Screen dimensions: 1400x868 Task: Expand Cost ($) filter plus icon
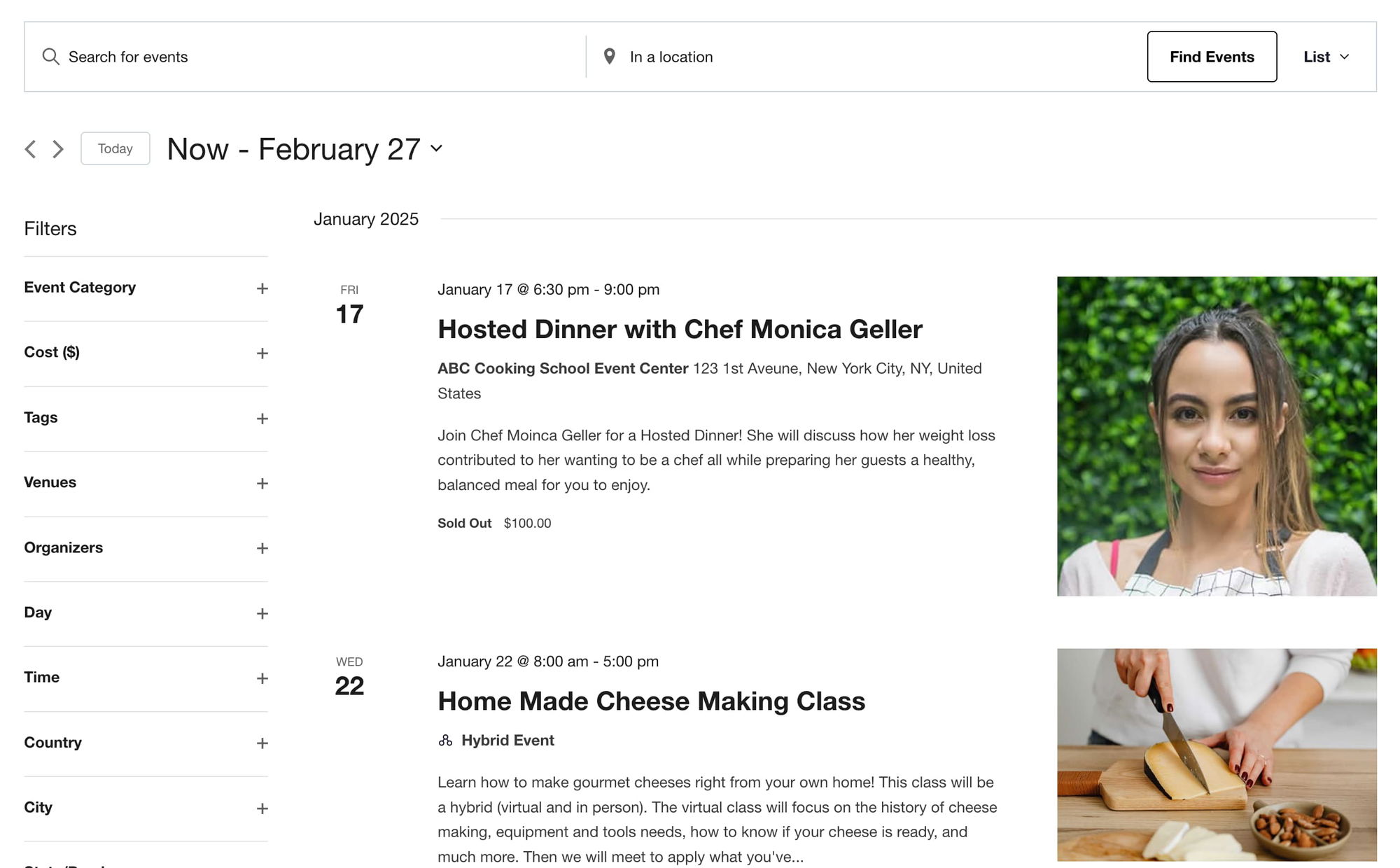pos(262,353)
